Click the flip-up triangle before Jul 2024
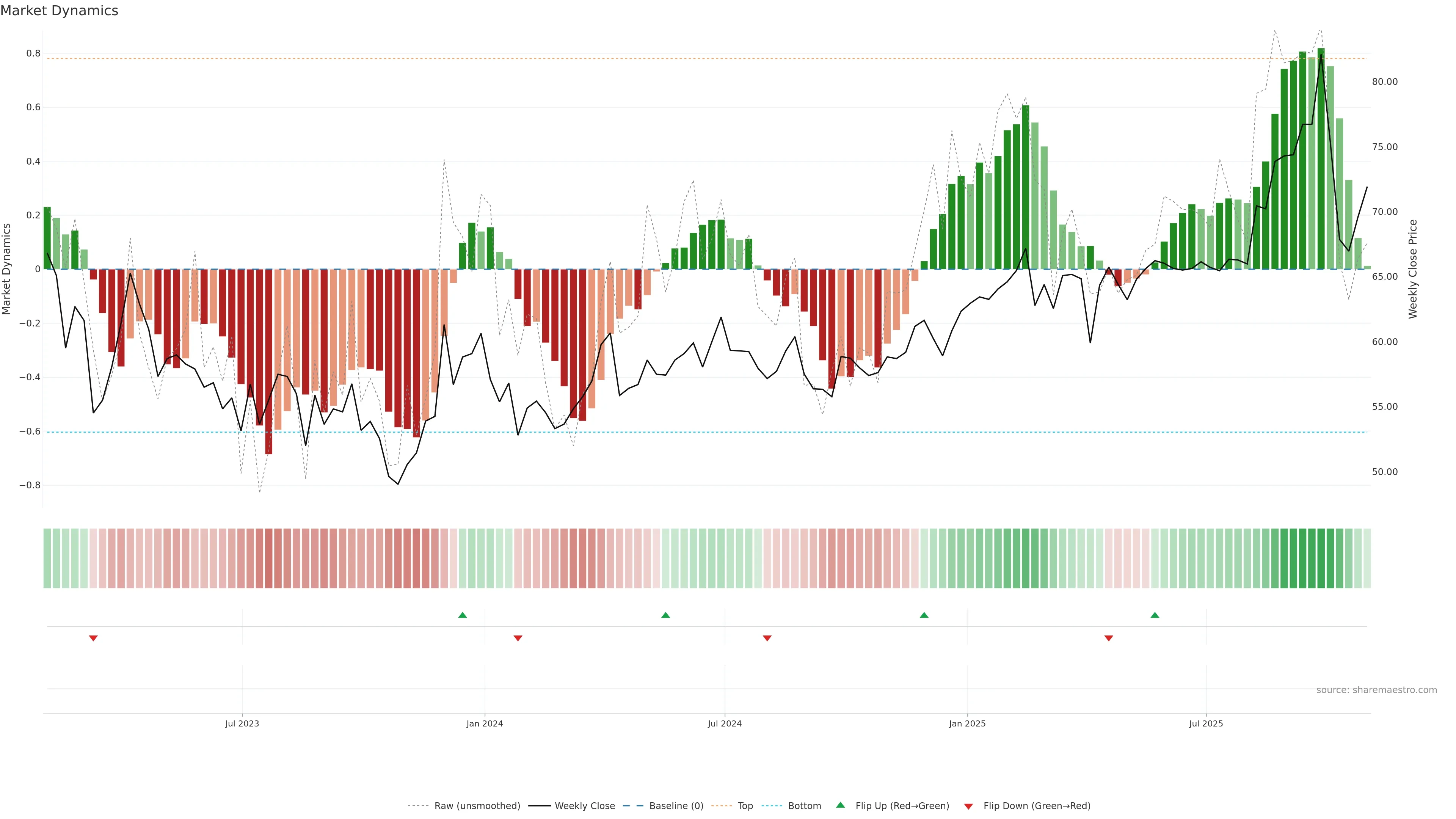 coord(665,615)
